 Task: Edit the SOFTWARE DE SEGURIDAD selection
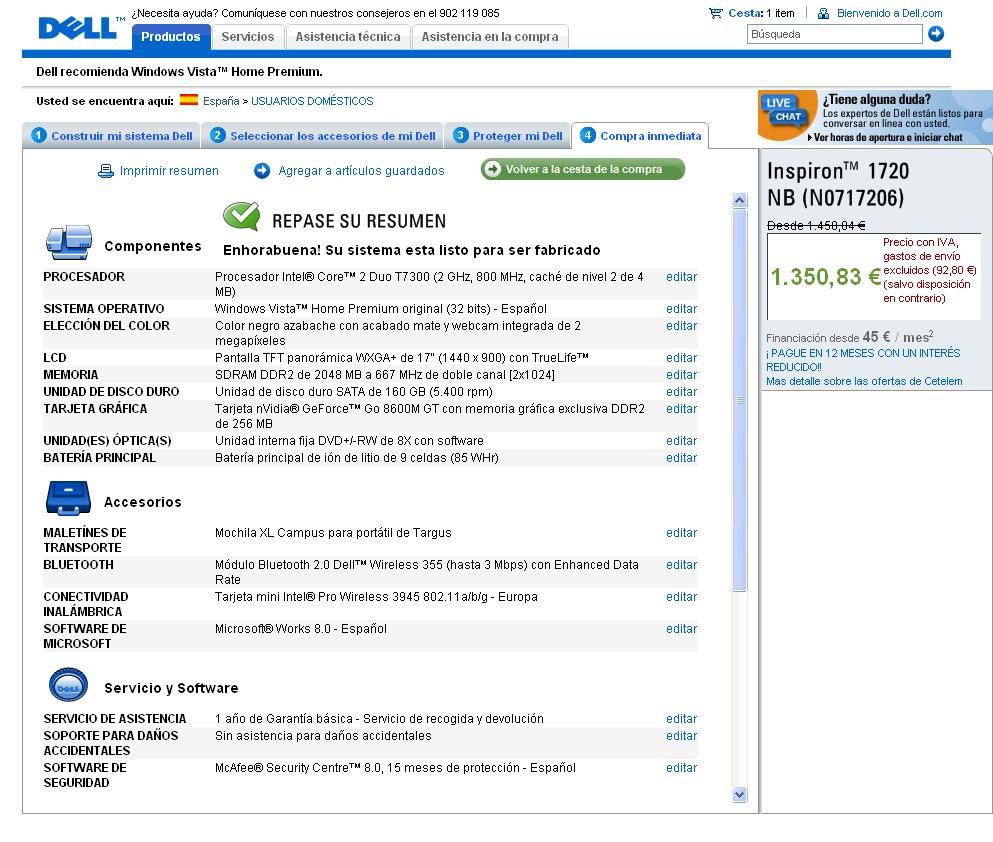[x=681, y=768]
